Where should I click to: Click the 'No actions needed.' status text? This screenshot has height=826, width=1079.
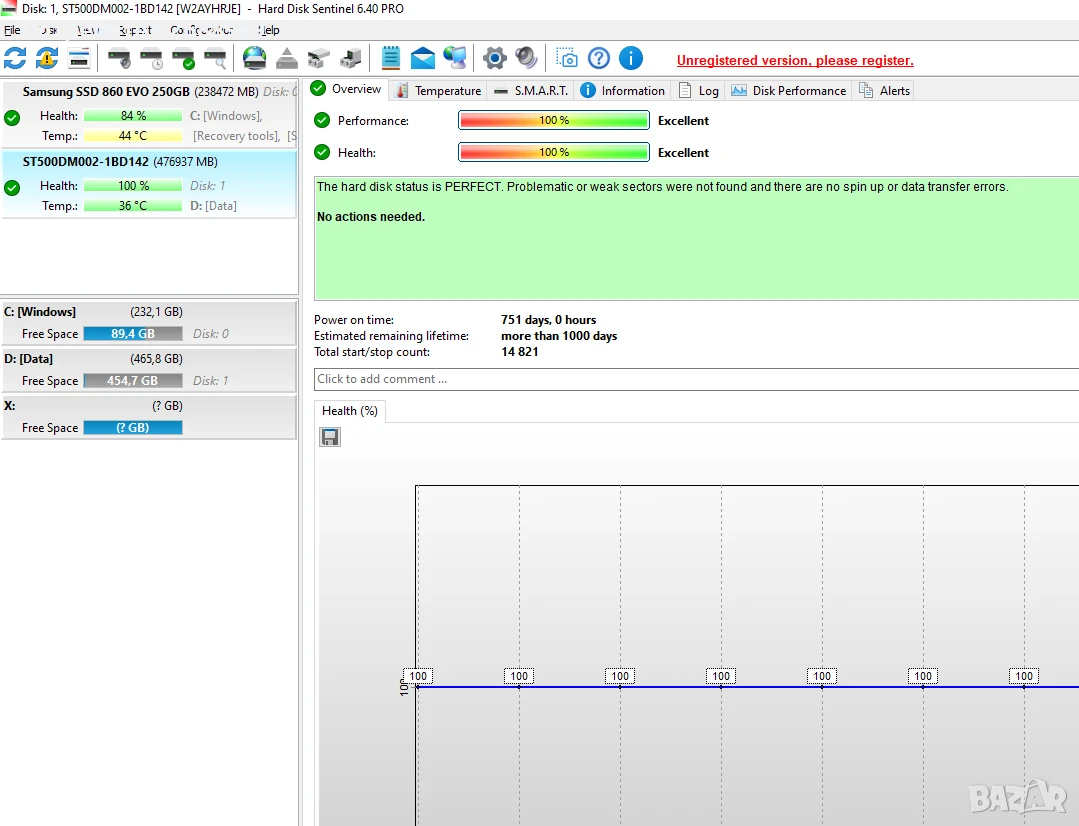pos(371,217)
